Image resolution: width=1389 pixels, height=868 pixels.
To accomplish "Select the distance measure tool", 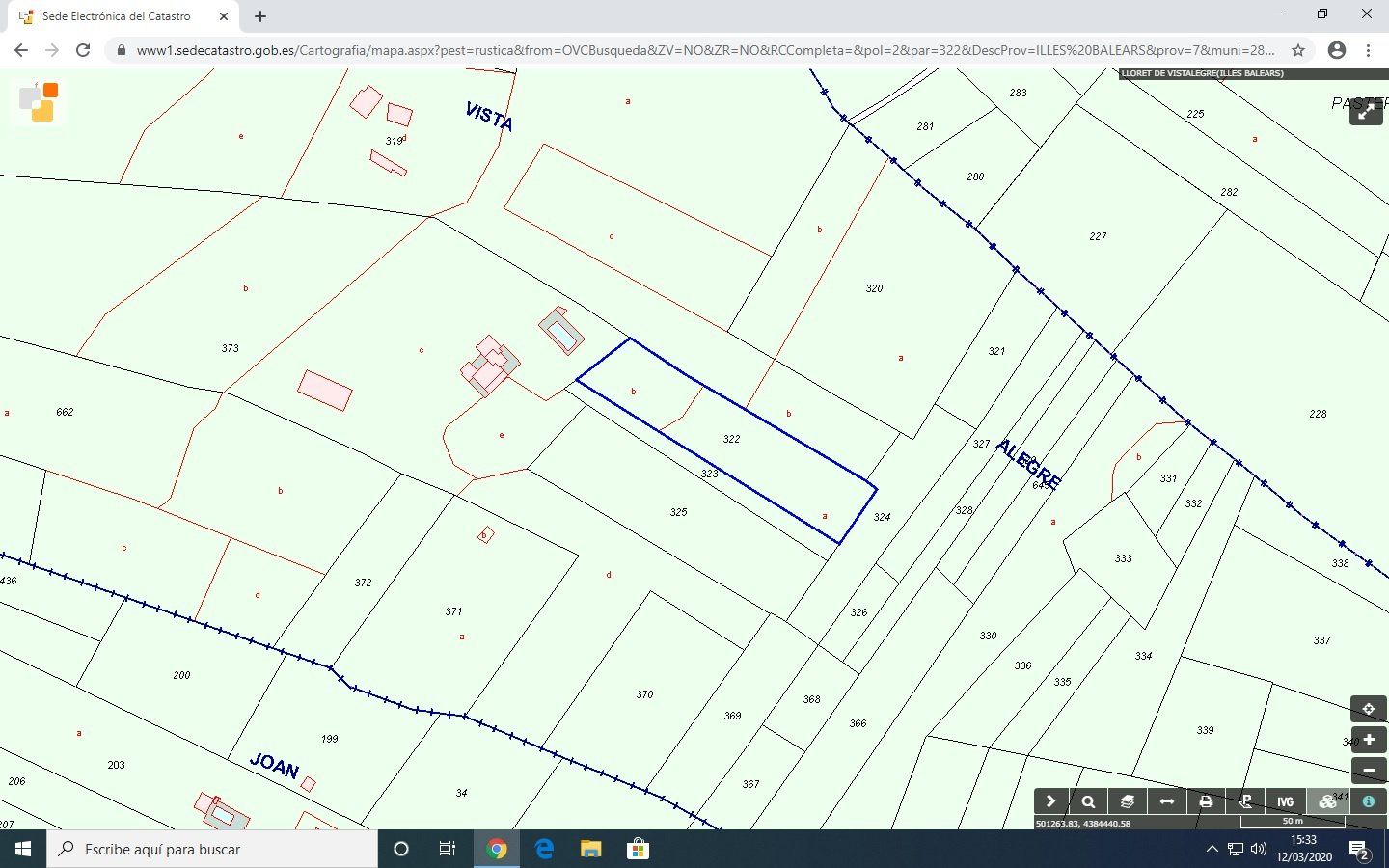I will pos(1166,801).
